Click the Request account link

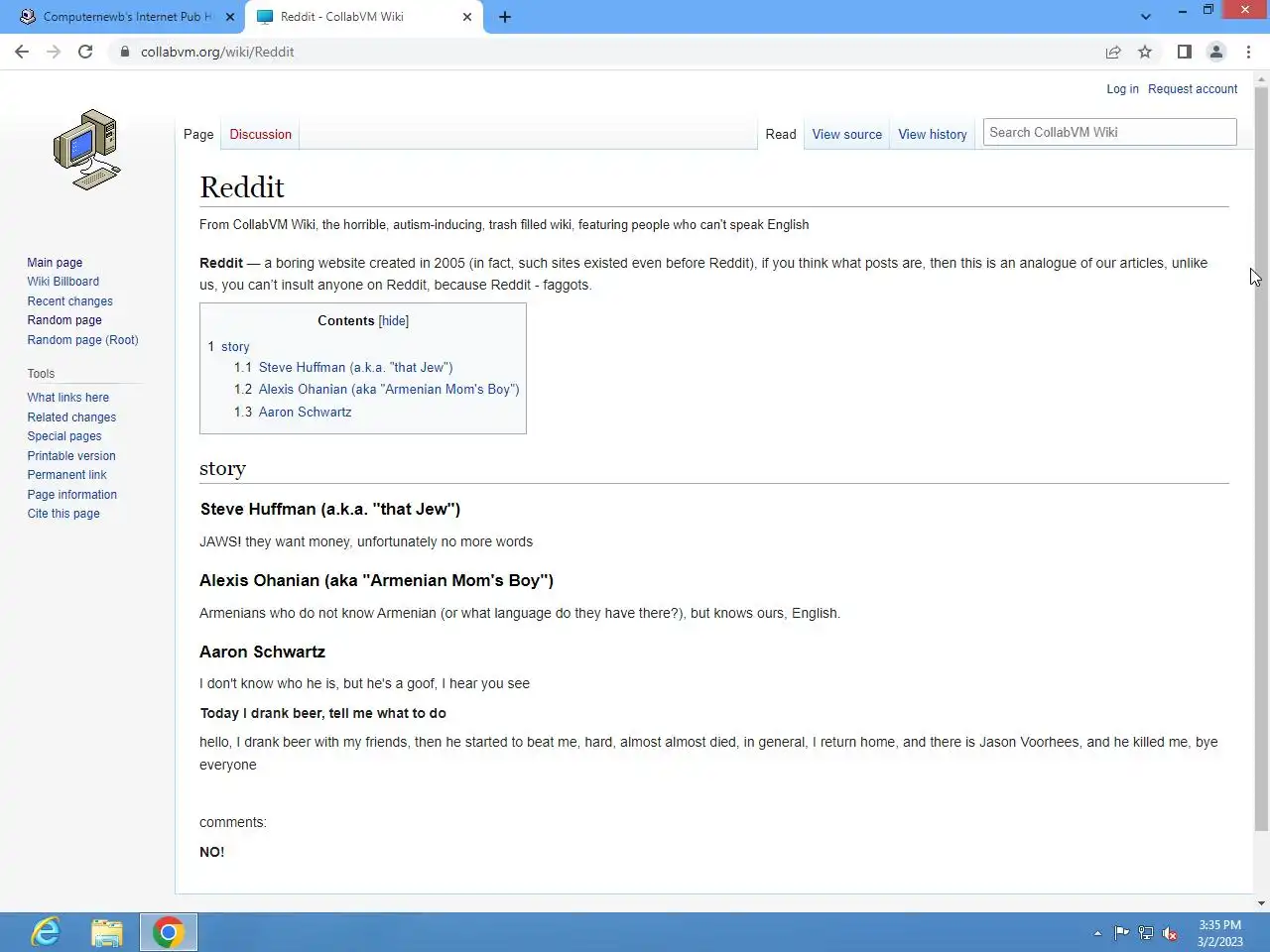[1193, 88]
